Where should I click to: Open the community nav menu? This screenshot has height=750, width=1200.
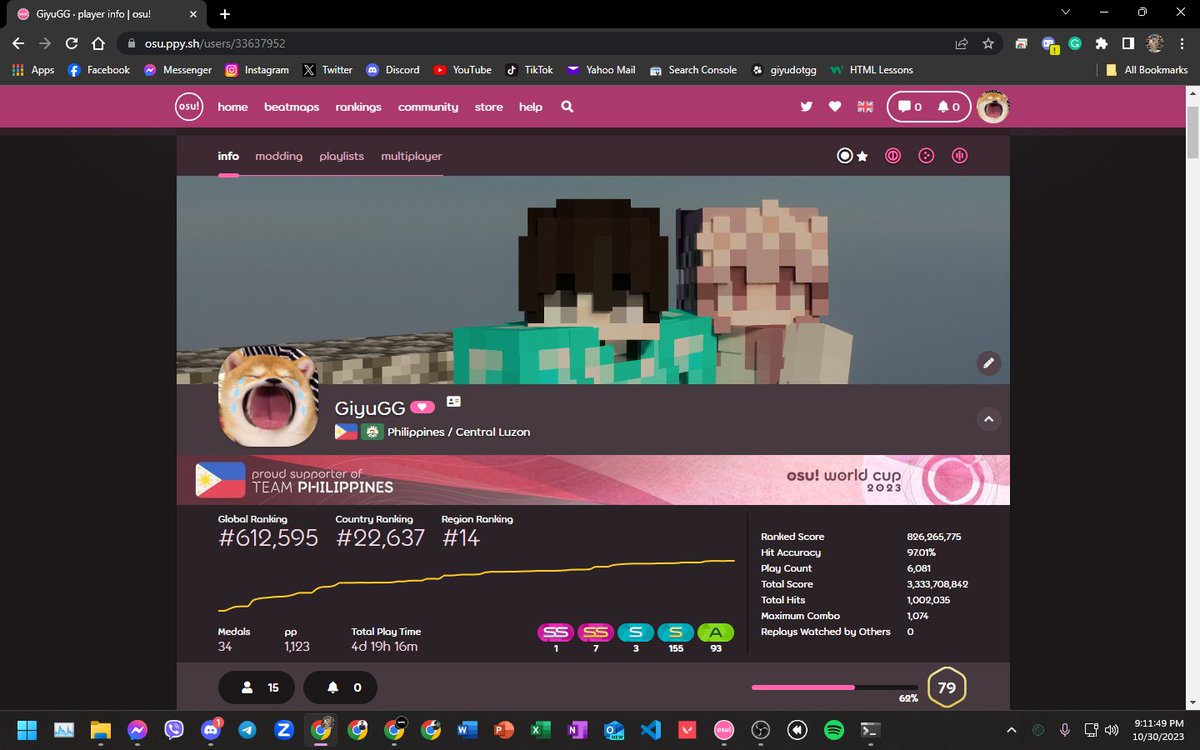pos(428,107)
